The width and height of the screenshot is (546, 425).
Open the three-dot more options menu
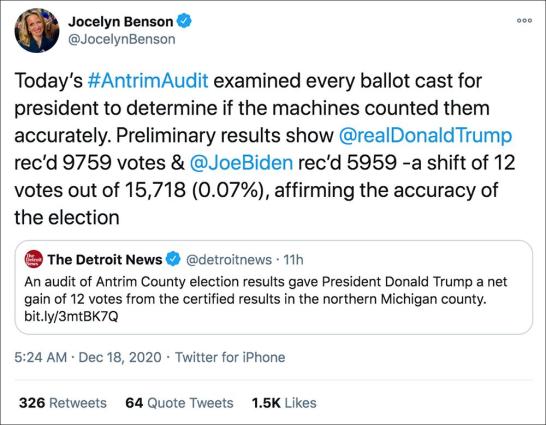pos(524,21)
